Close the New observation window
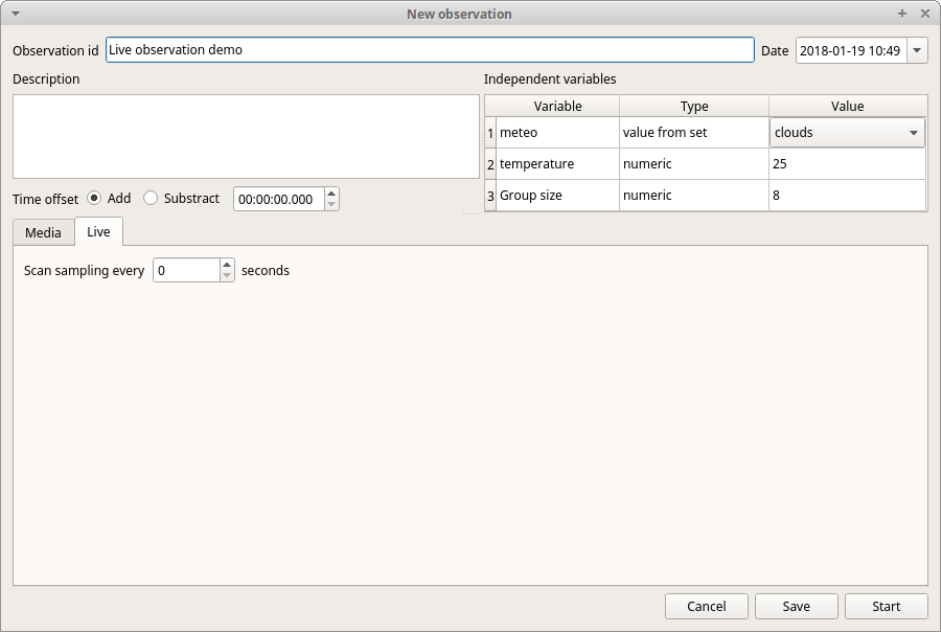 point(925,13)
